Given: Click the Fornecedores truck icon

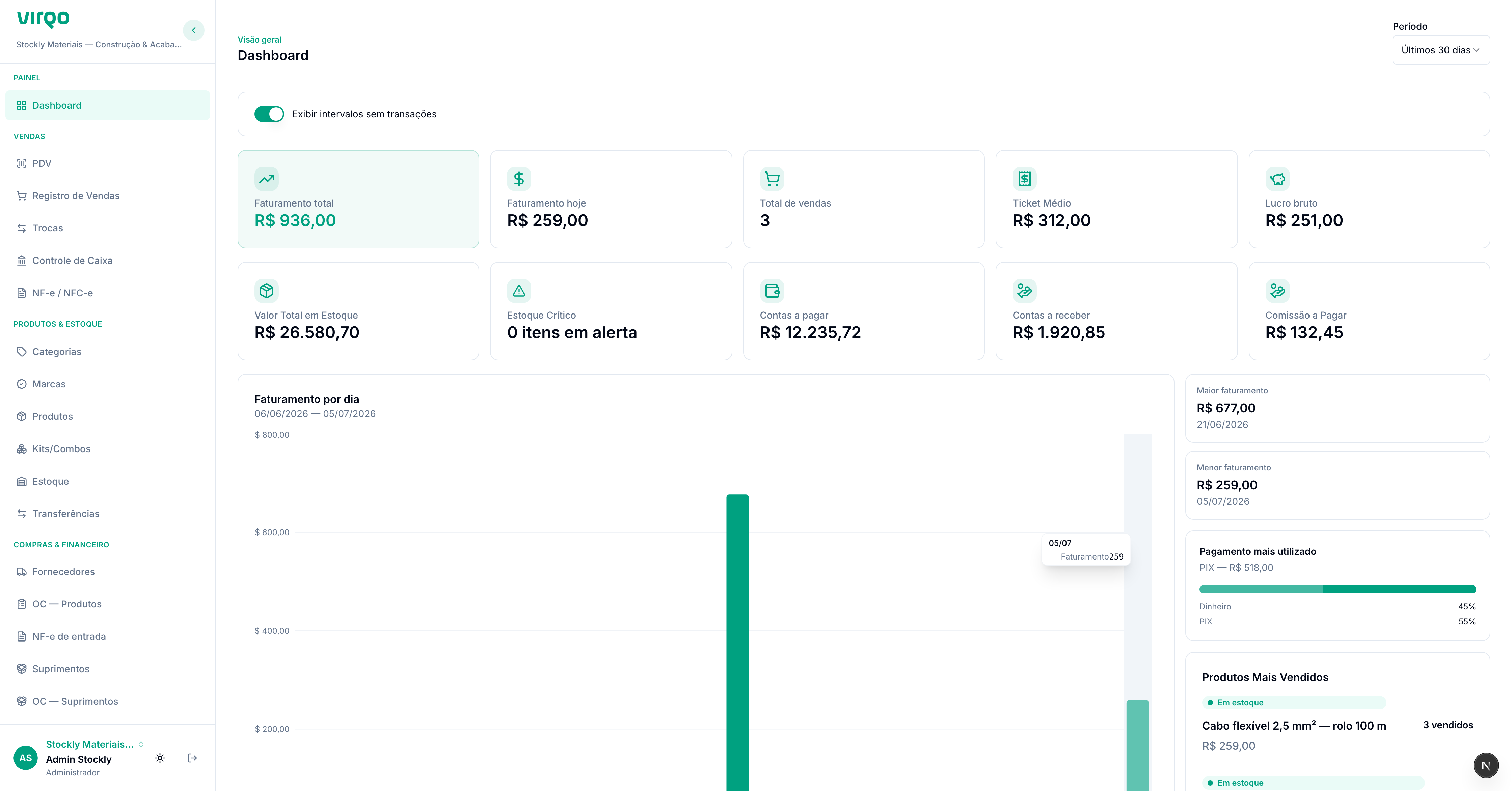Looking at the screenshot, I should pyautogui.click(x=22, y=572).
